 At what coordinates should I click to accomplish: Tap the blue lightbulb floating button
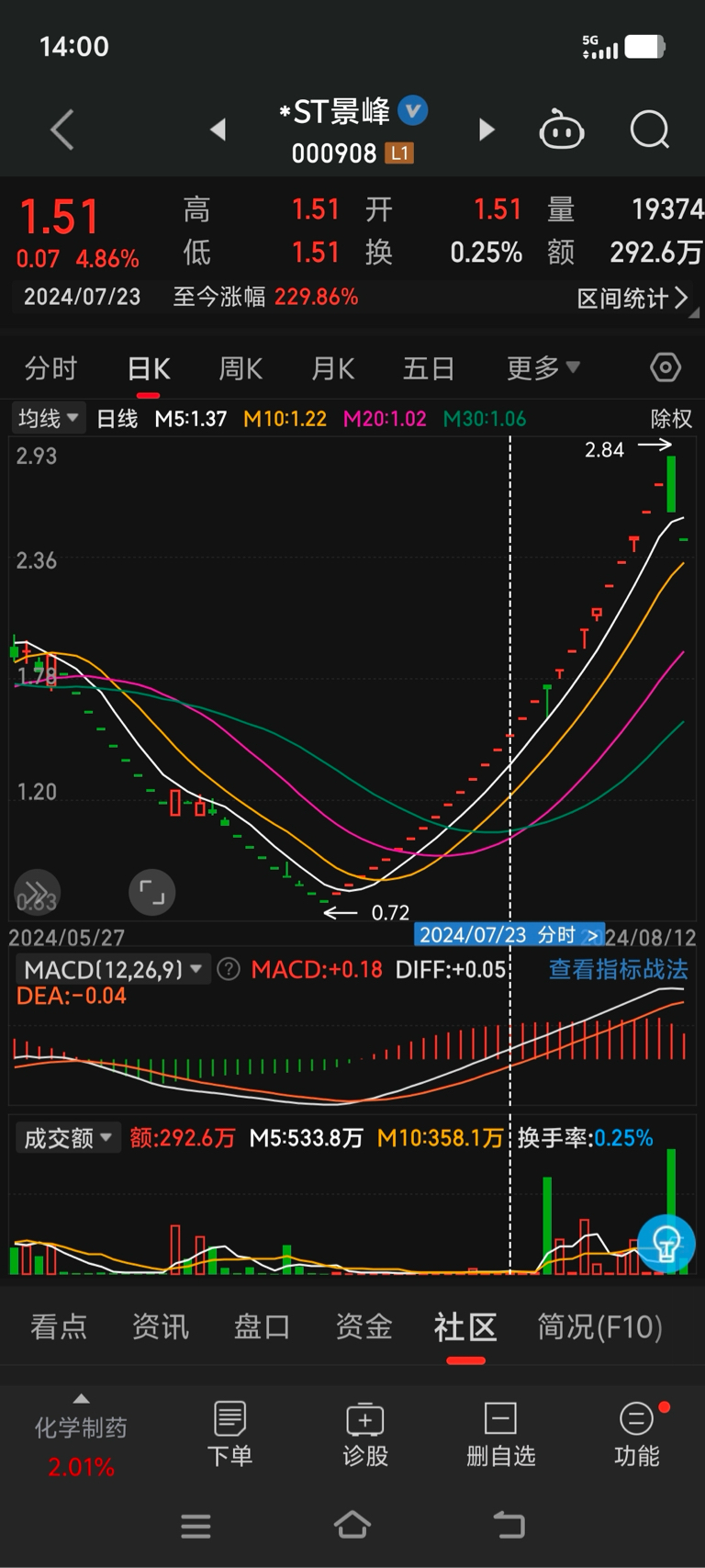click(666, 1243)
